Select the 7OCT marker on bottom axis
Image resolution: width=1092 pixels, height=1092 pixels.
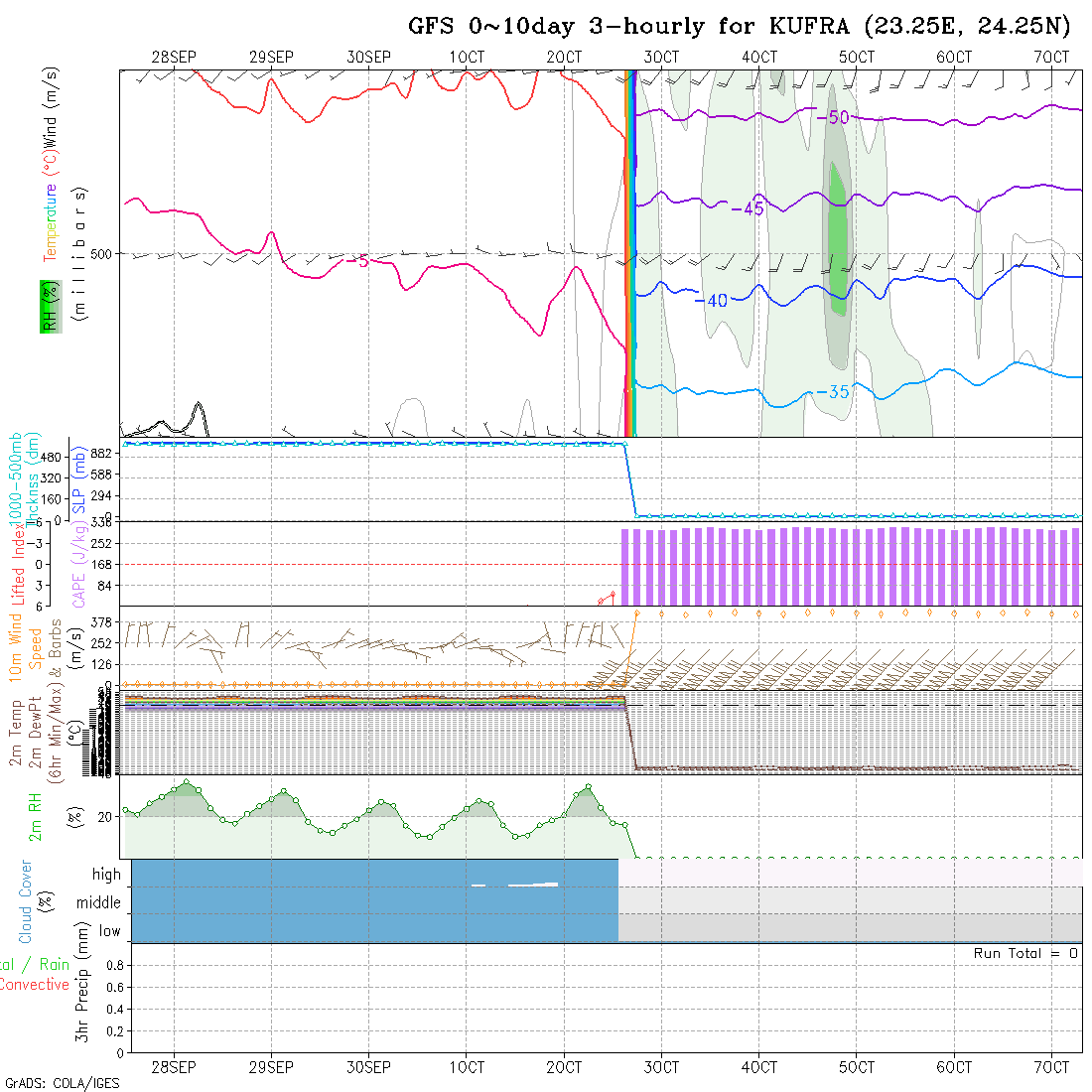pos(1051,1067)
